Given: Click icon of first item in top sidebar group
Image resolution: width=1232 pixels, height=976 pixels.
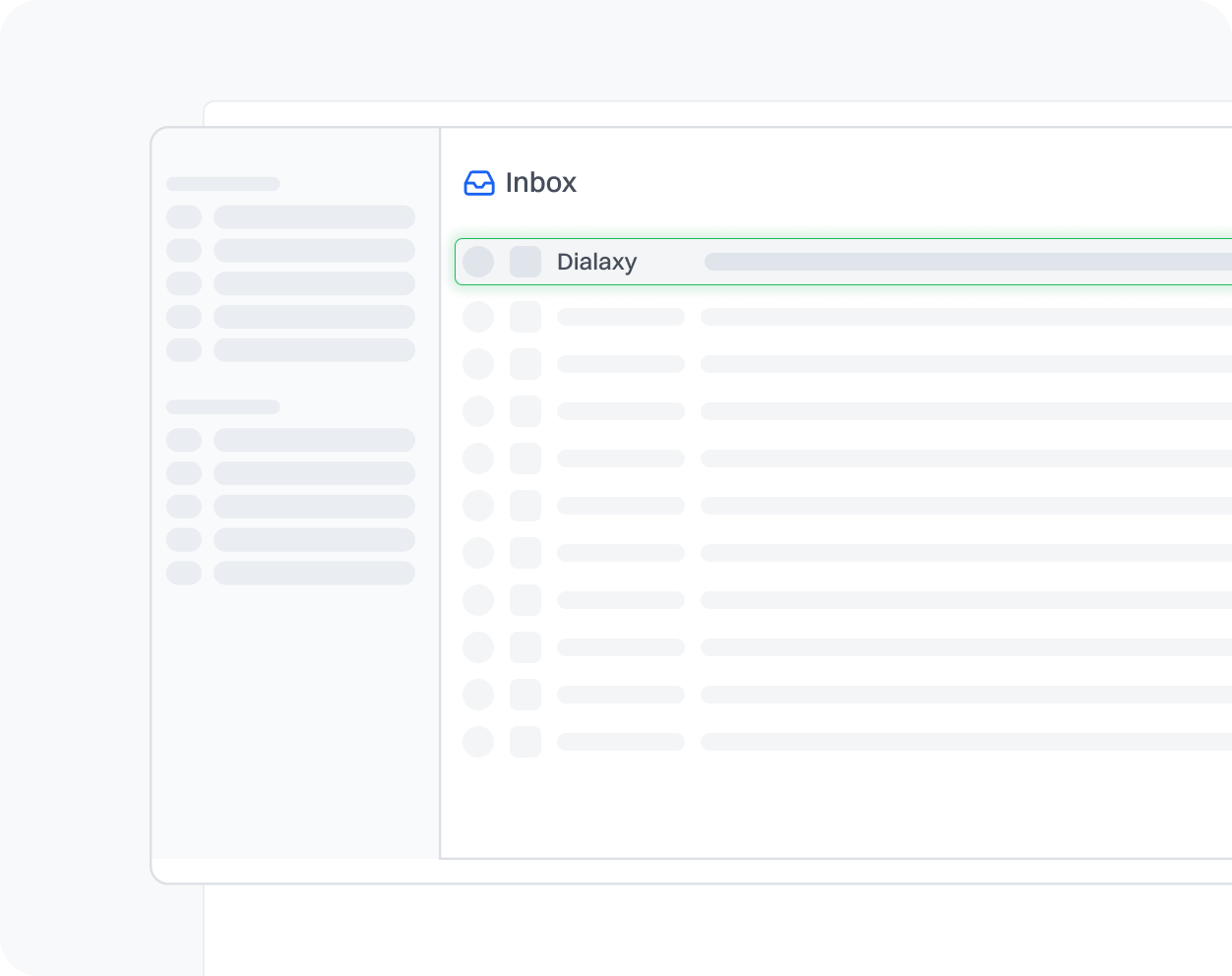Looking at the screenshot, I should 184,217.
